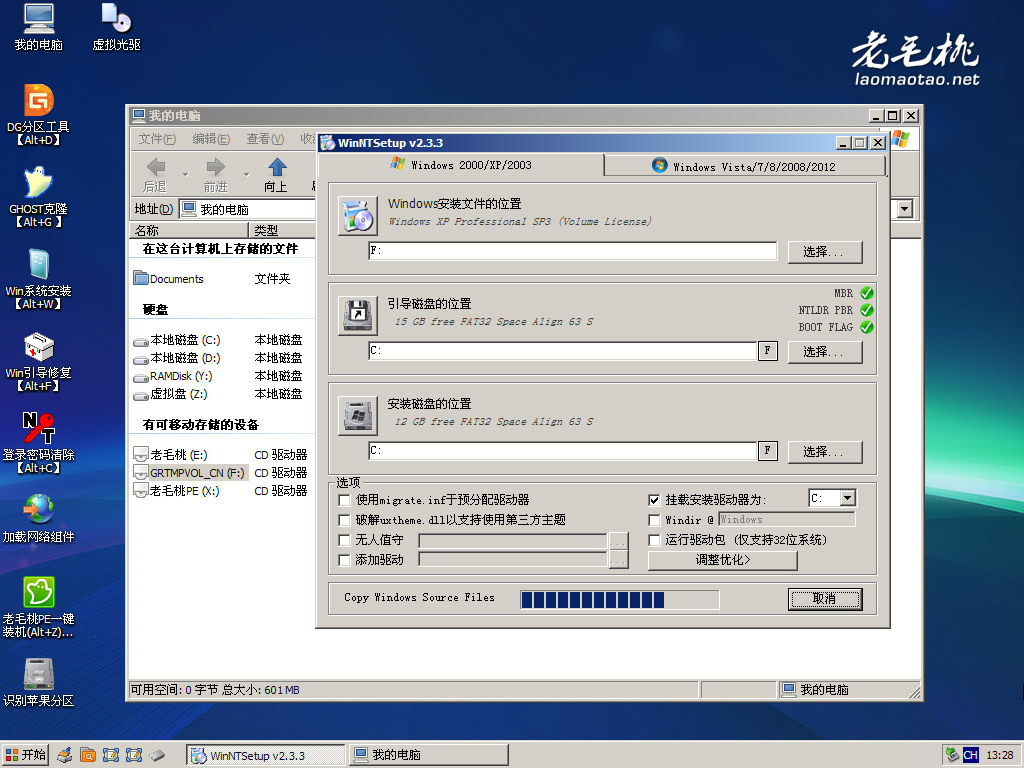The height and width of the screenshot is (768, 1024).
Task: Click the install drive disk icon
Action: (358, 416)
